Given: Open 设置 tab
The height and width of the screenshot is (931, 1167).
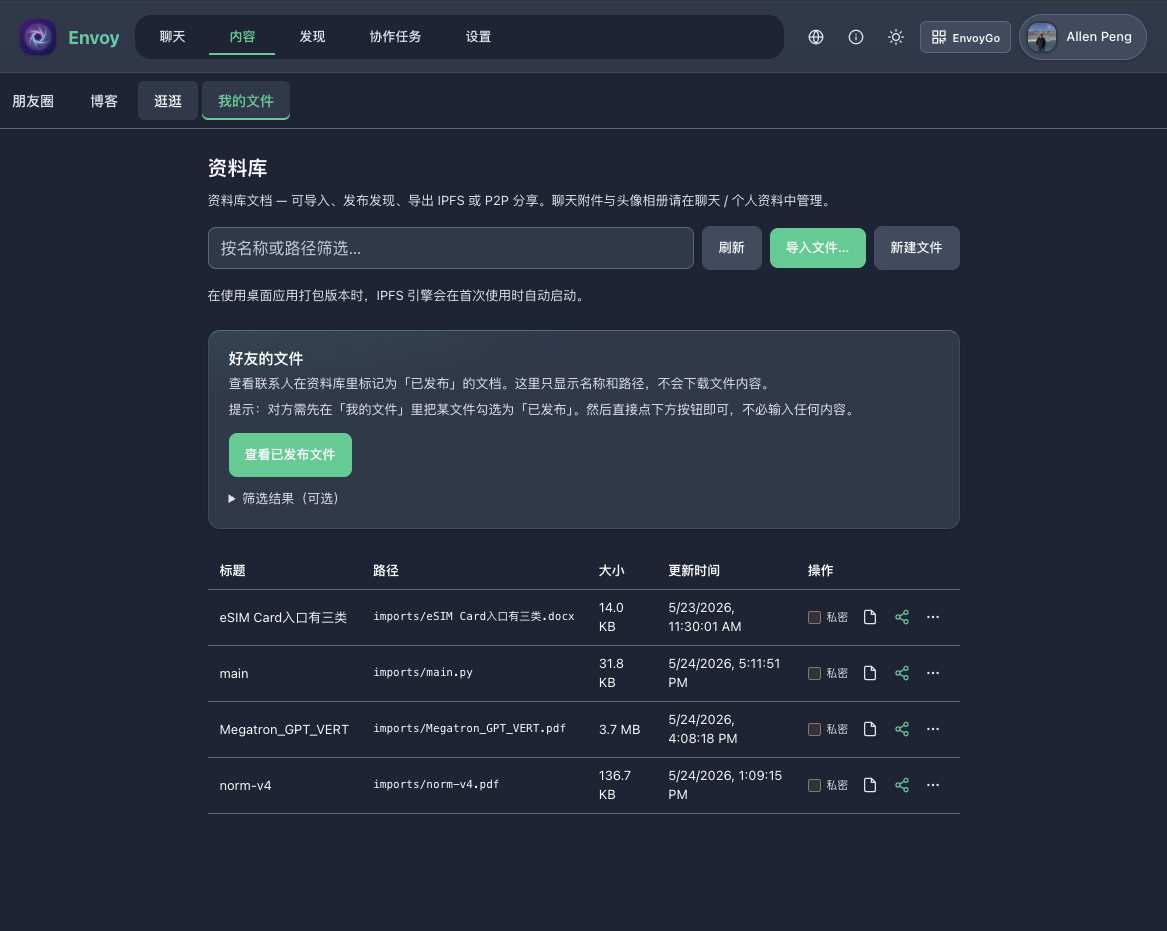Looking at the screenshot, I should click(x=479, y=36).
